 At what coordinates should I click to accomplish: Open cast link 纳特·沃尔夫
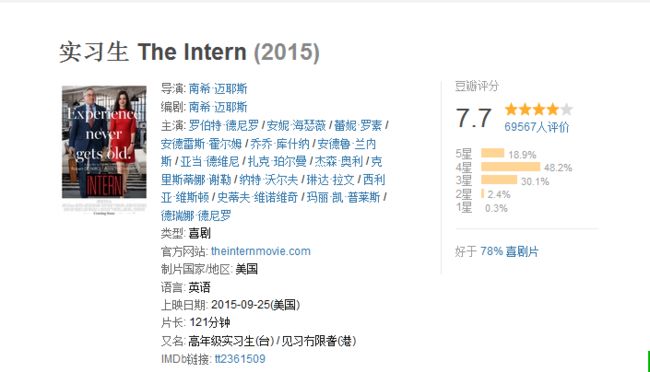[269, 180]
